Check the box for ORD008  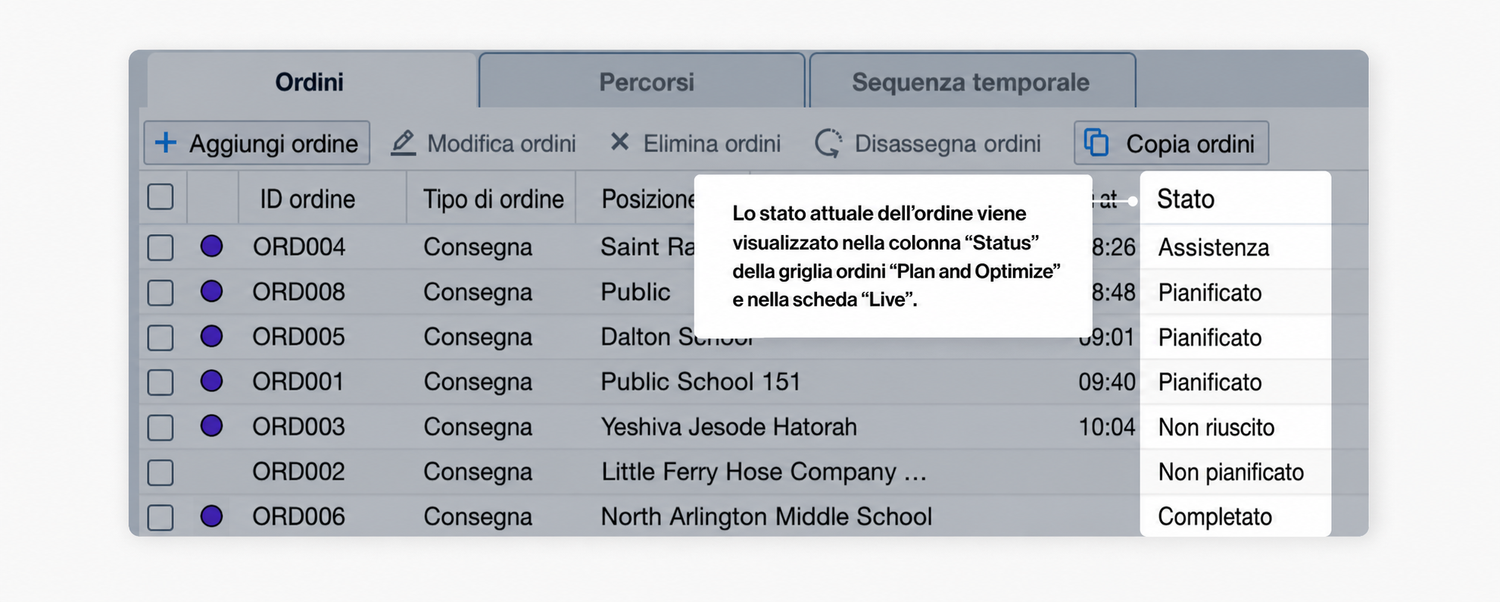161,292
